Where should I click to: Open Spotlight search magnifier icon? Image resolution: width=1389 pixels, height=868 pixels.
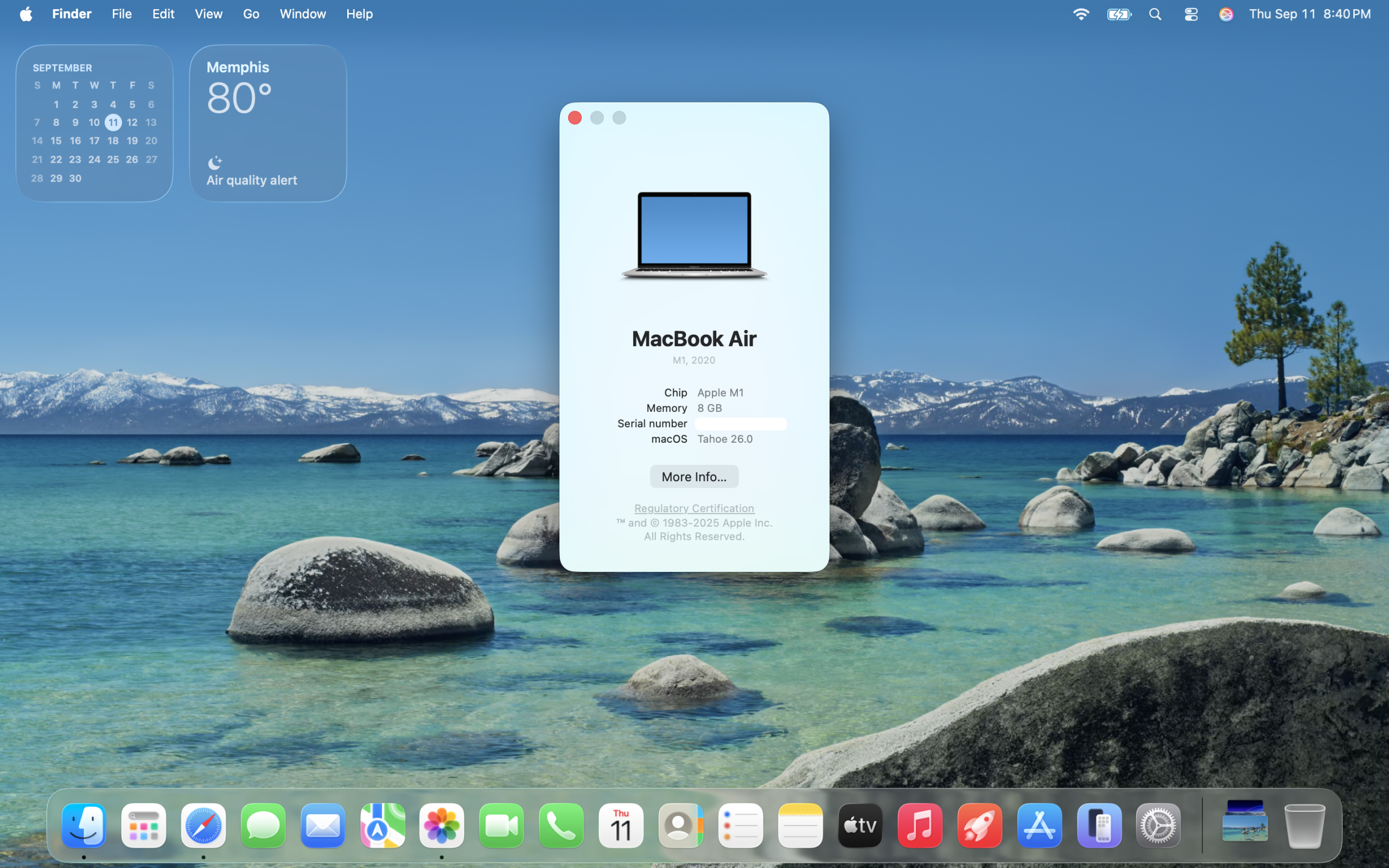tap(1155, 14)
